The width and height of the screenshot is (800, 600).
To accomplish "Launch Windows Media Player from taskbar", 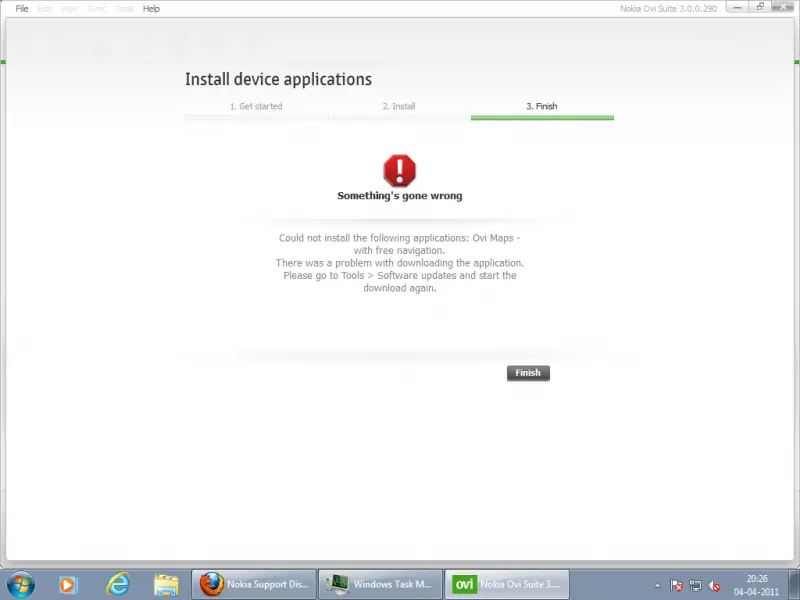I will pyautogui.click(x=68, y=585).
